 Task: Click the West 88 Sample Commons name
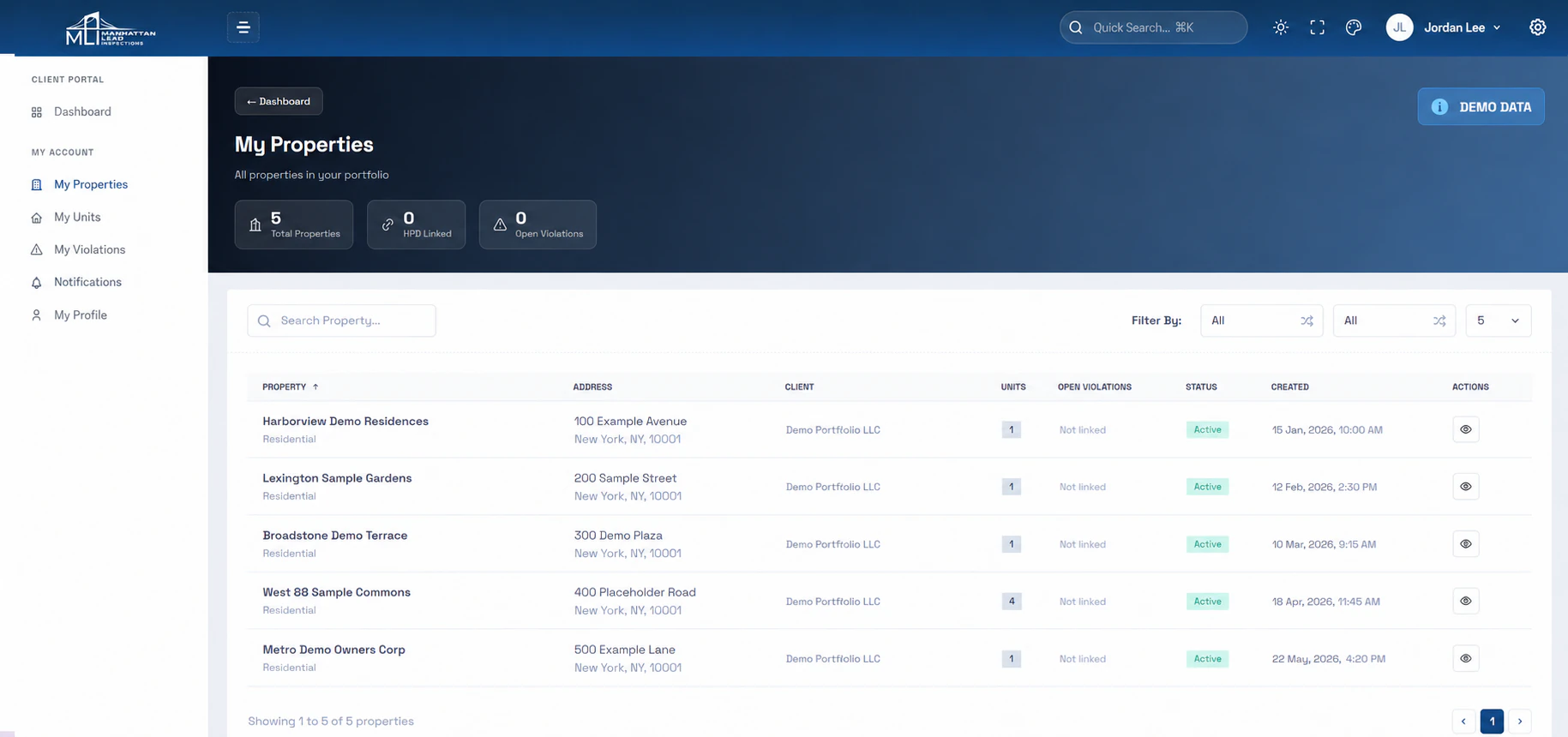tap(336, 592)
